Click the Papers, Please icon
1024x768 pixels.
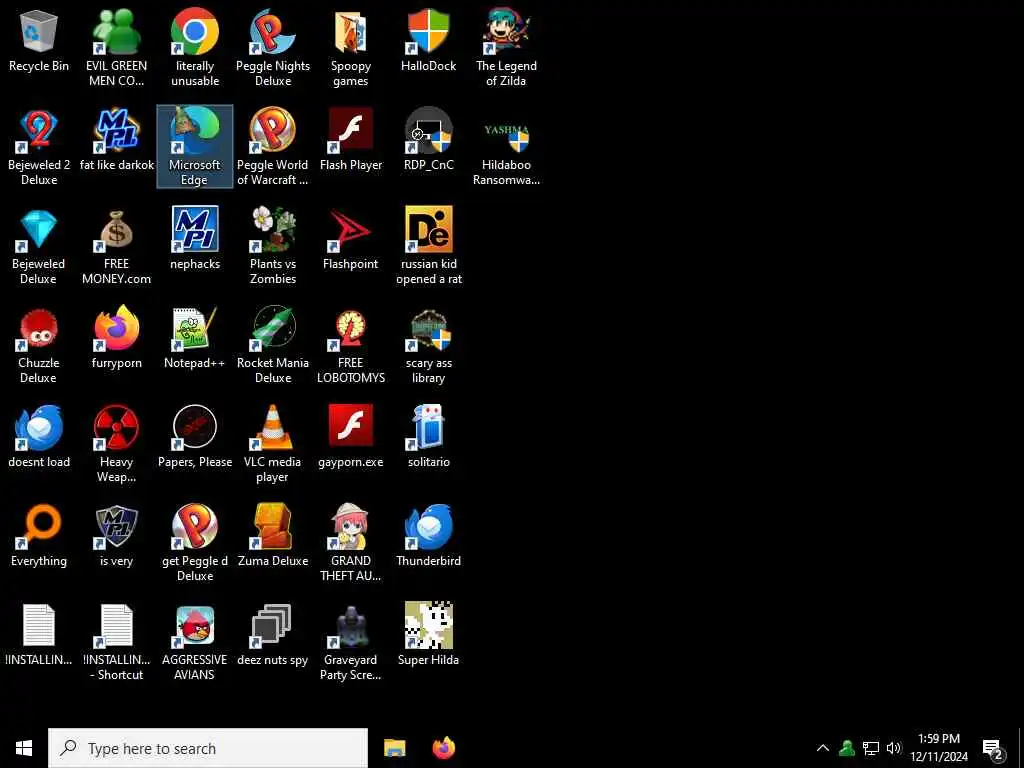coord(195,427)
